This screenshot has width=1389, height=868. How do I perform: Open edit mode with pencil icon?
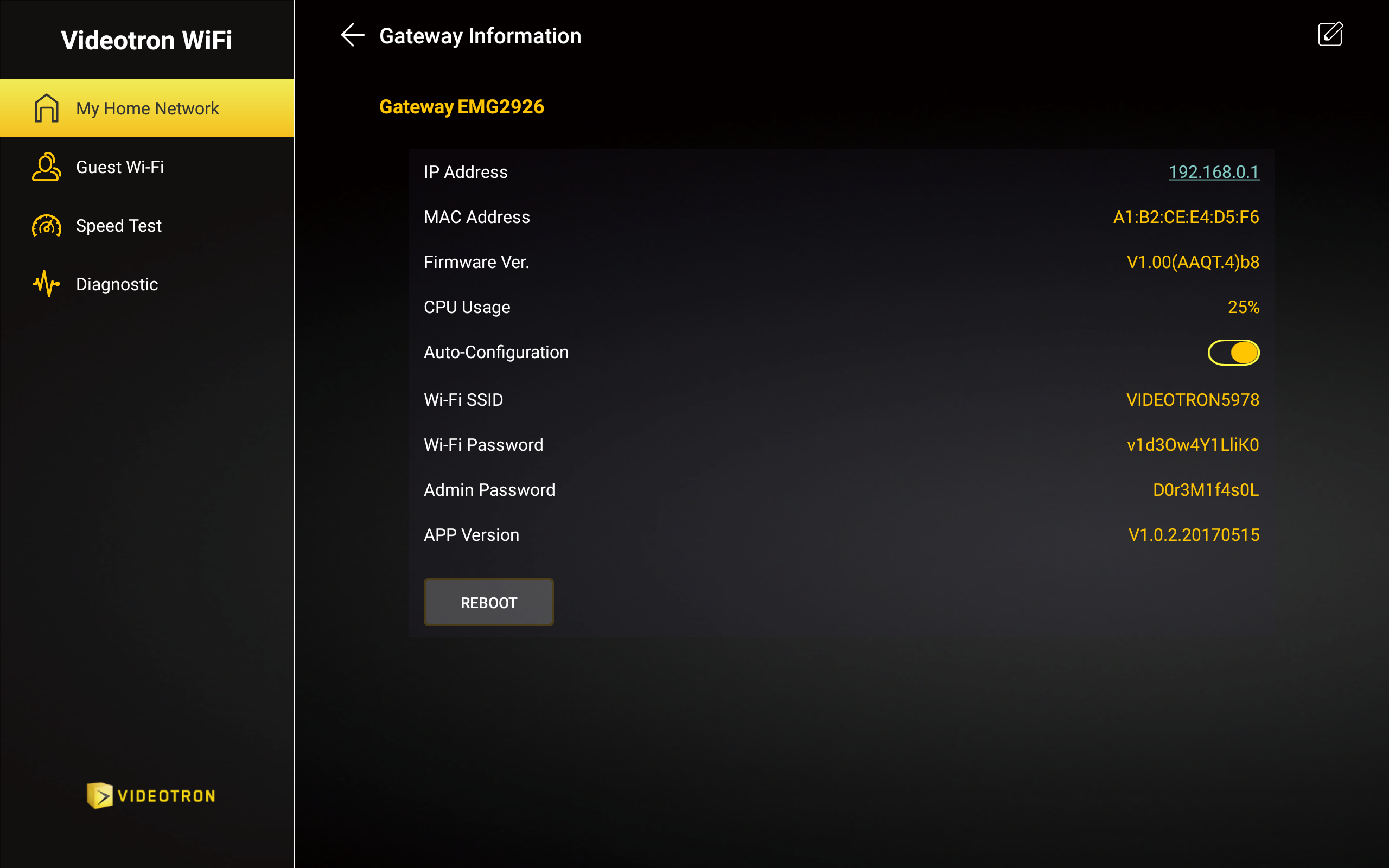tap(1330, 34)
